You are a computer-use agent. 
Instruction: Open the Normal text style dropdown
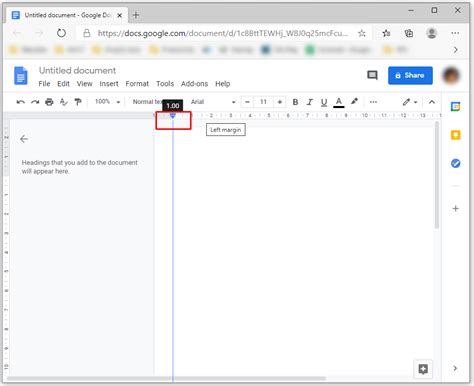(x=148, y=102)
